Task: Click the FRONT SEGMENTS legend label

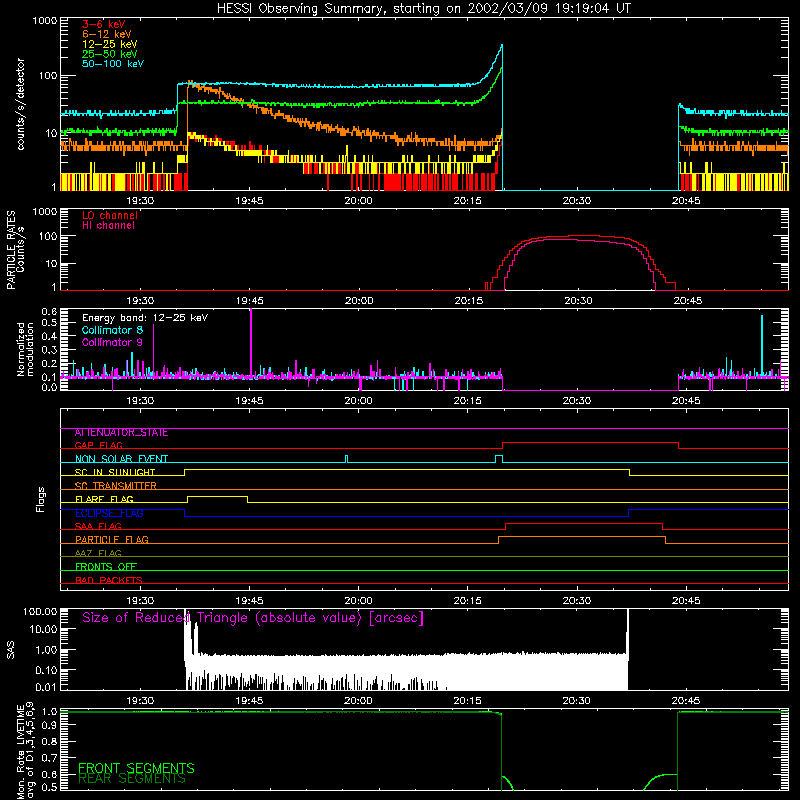Action: pos(136,768)
